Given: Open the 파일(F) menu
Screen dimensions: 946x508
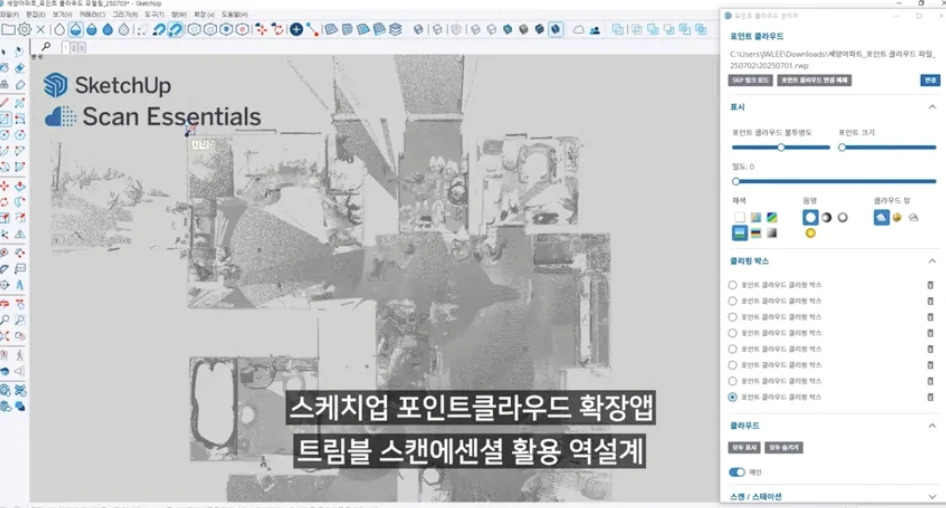Looking at the screenshot, I should (x=9, y=14).
